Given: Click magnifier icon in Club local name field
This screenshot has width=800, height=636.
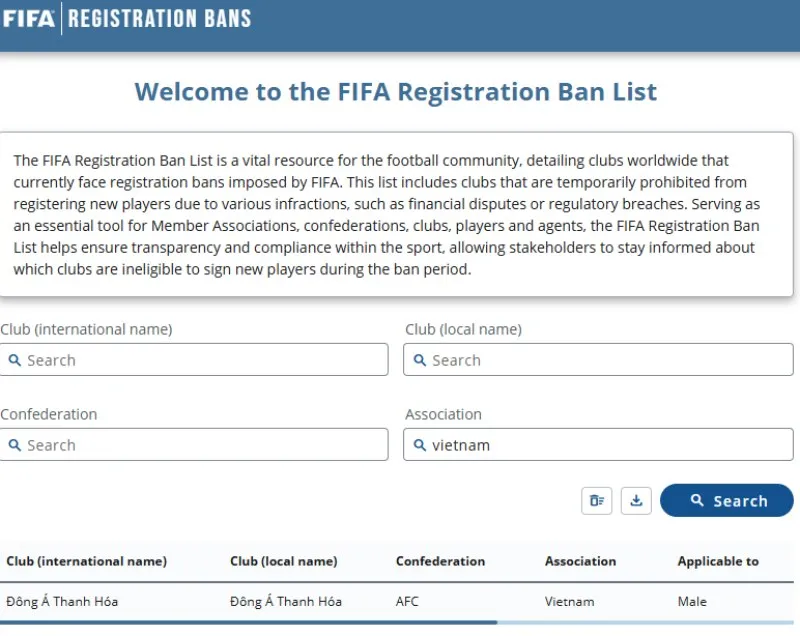Looking at the screenshot, I should tap(420, 360).
